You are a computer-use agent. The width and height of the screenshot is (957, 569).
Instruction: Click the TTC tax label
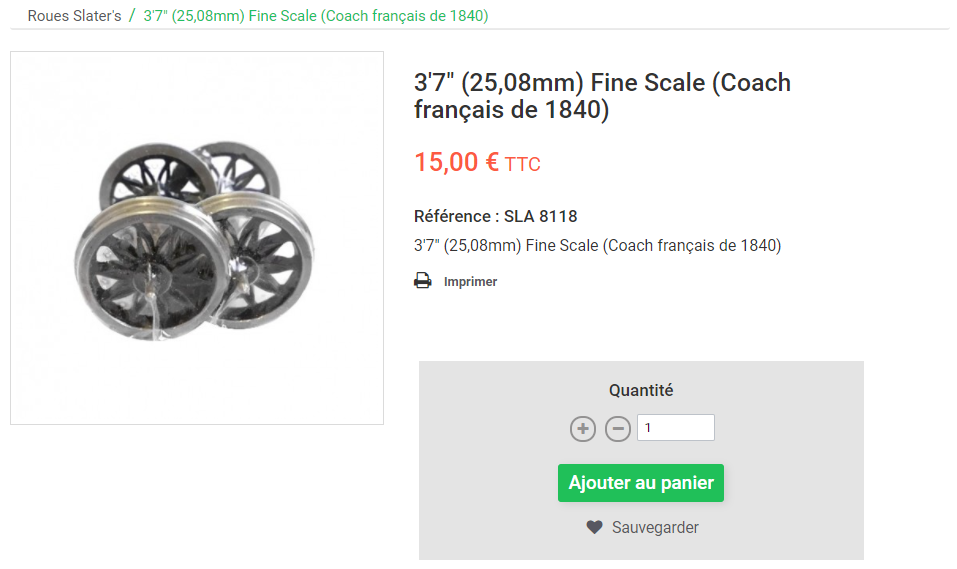pos(522,164)
